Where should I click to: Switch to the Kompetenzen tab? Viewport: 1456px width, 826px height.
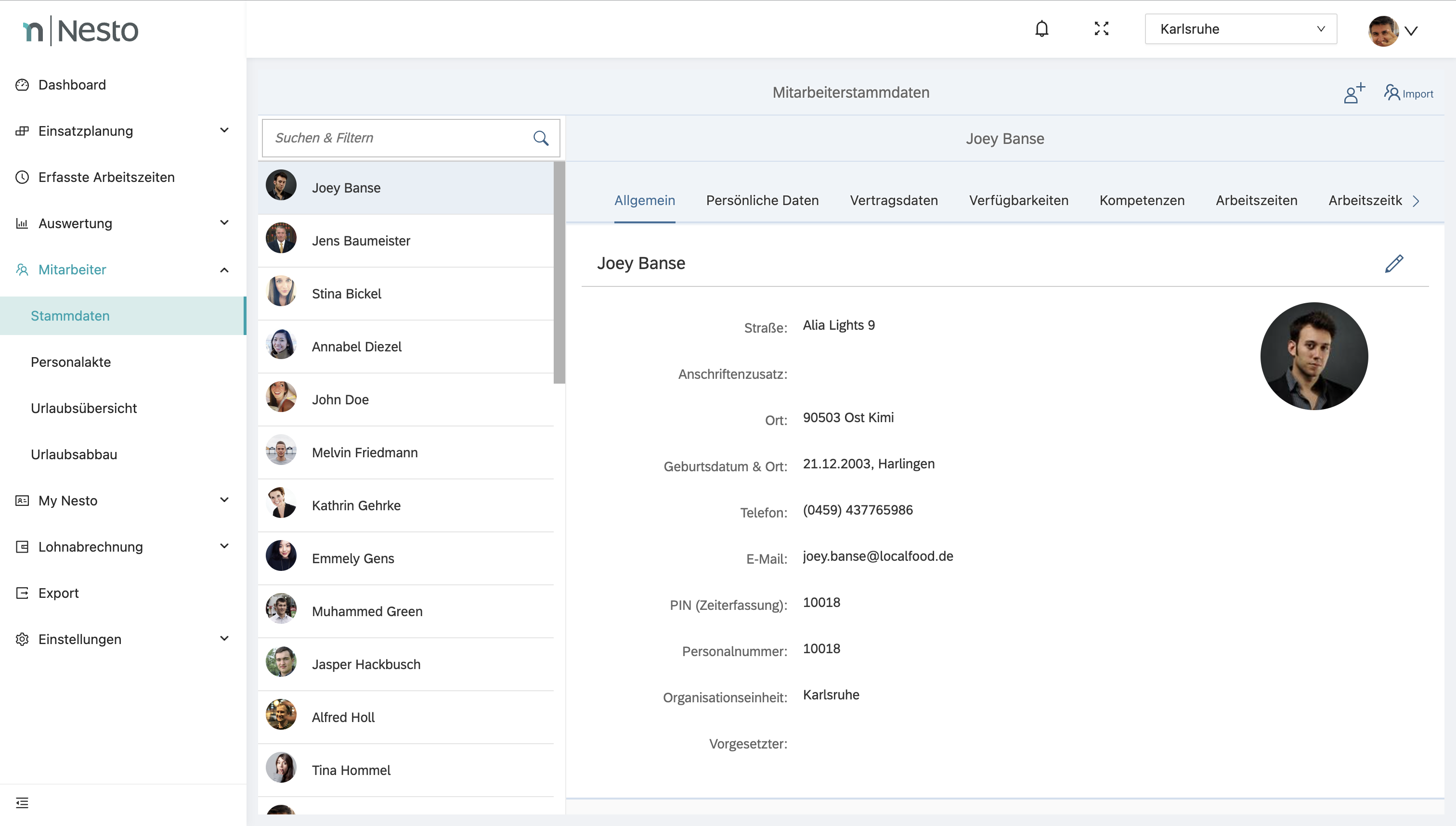[x=1142, y=200]
